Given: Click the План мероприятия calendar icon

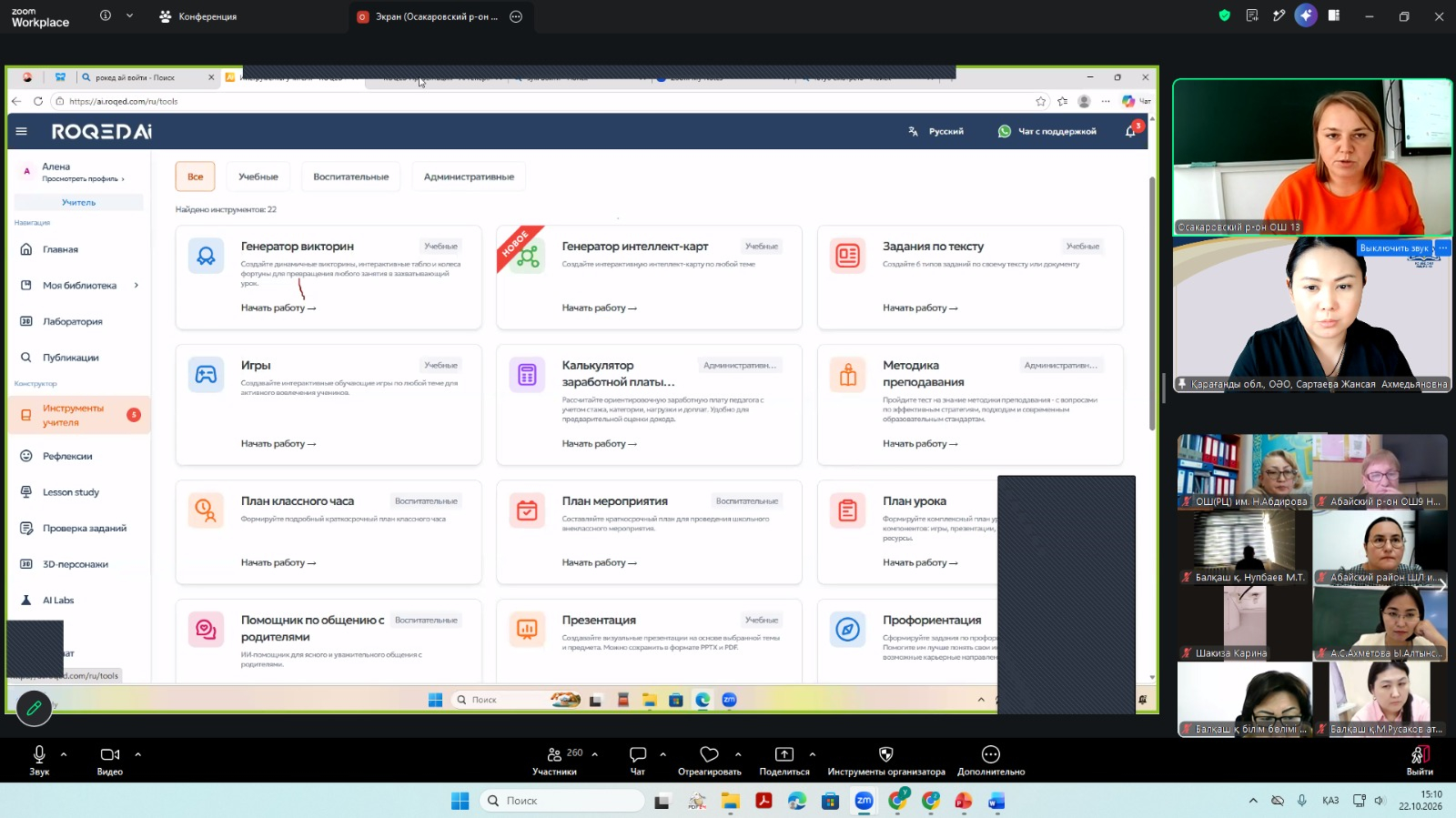Looking at the screenshot, I should click(x=528, y=510).
